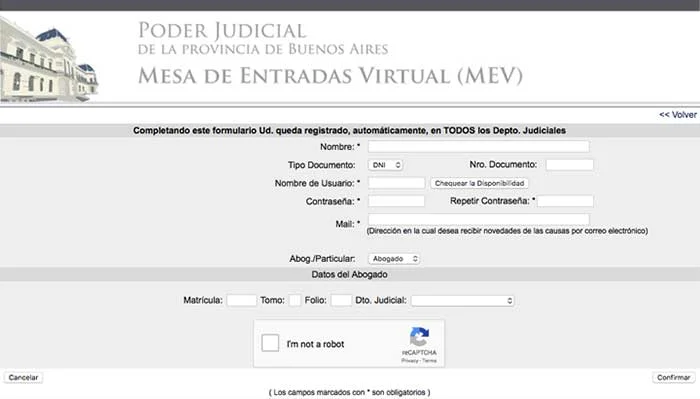Click the << Volver link
Screen dimensions: 700x399
(678, 115)
